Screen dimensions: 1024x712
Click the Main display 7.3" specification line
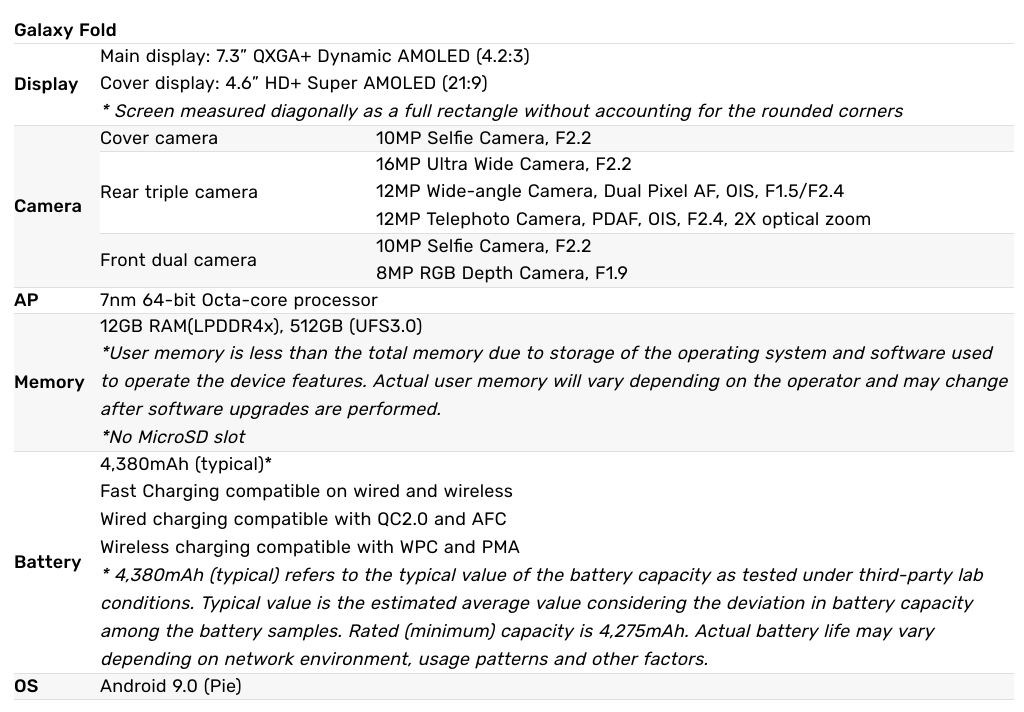coord(314,56)
